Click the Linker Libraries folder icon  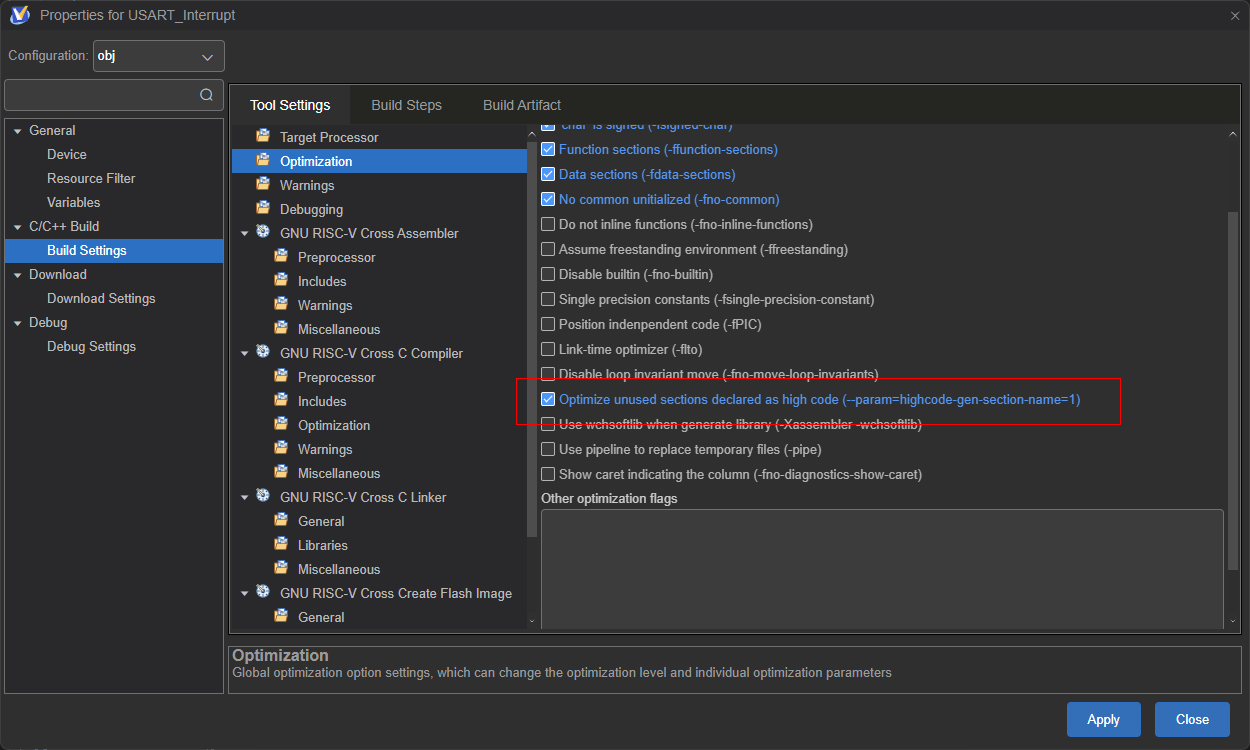[x=281, y=544]
